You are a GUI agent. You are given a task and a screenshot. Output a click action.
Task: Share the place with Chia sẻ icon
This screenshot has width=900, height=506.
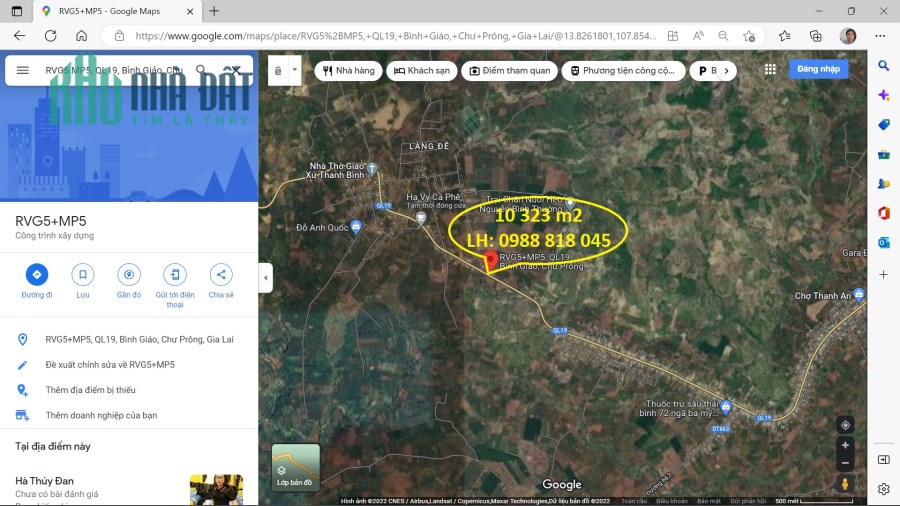pos(221,275)
